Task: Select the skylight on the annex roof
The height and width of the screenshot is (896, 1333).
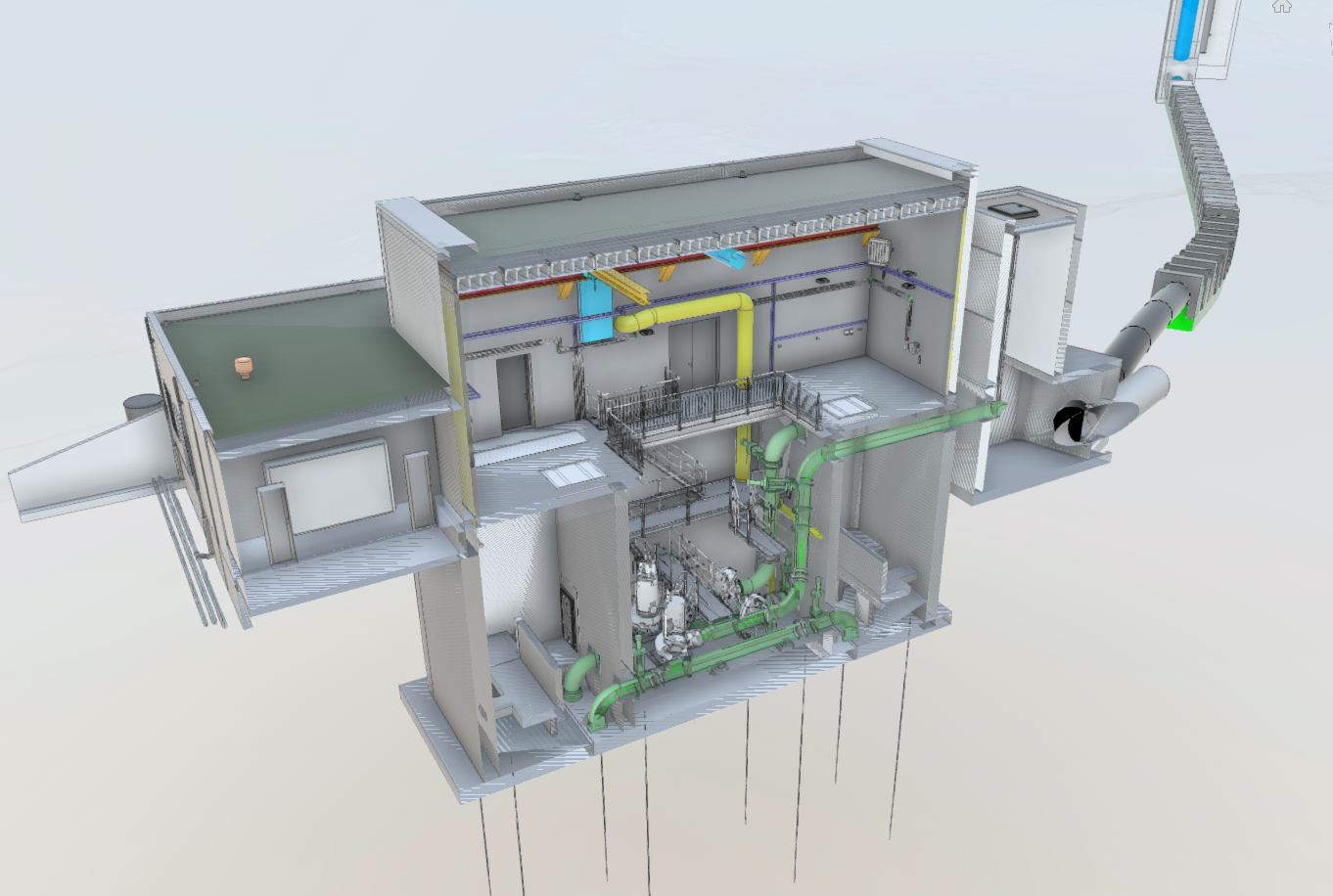Action: pyautogui.click(x=1013, y=210)
